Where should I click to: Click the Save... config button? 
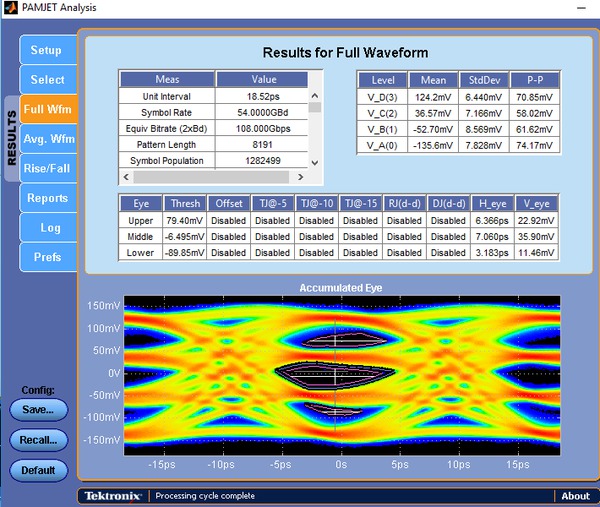[x=39, y=409]
